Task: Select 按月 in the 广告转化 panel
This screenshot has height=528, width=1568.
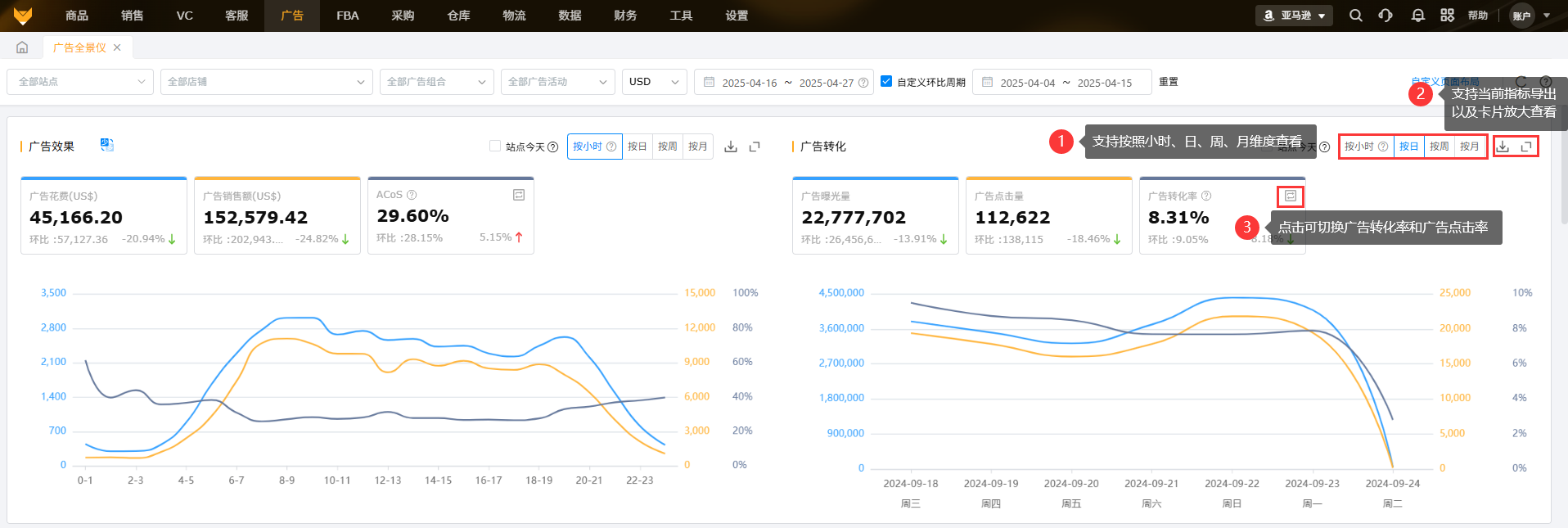Action: 1470,147
